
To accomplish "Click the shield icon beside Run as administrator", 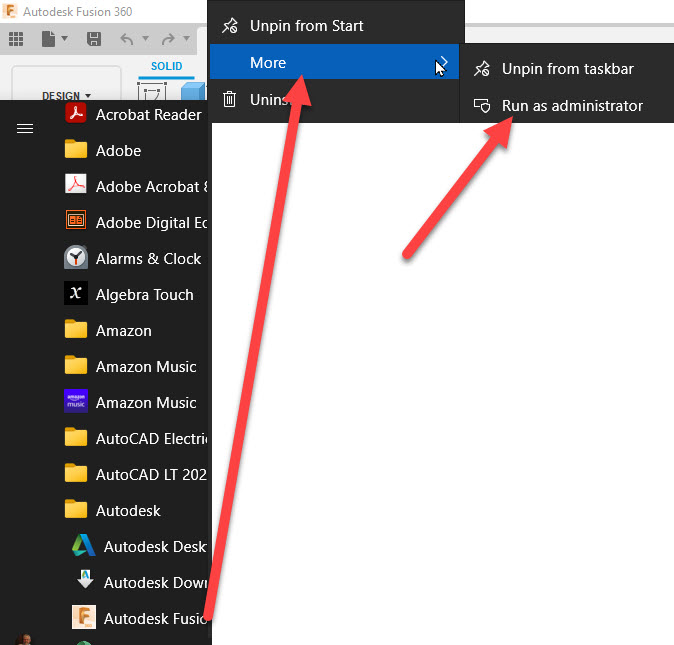I will (482, 106).
